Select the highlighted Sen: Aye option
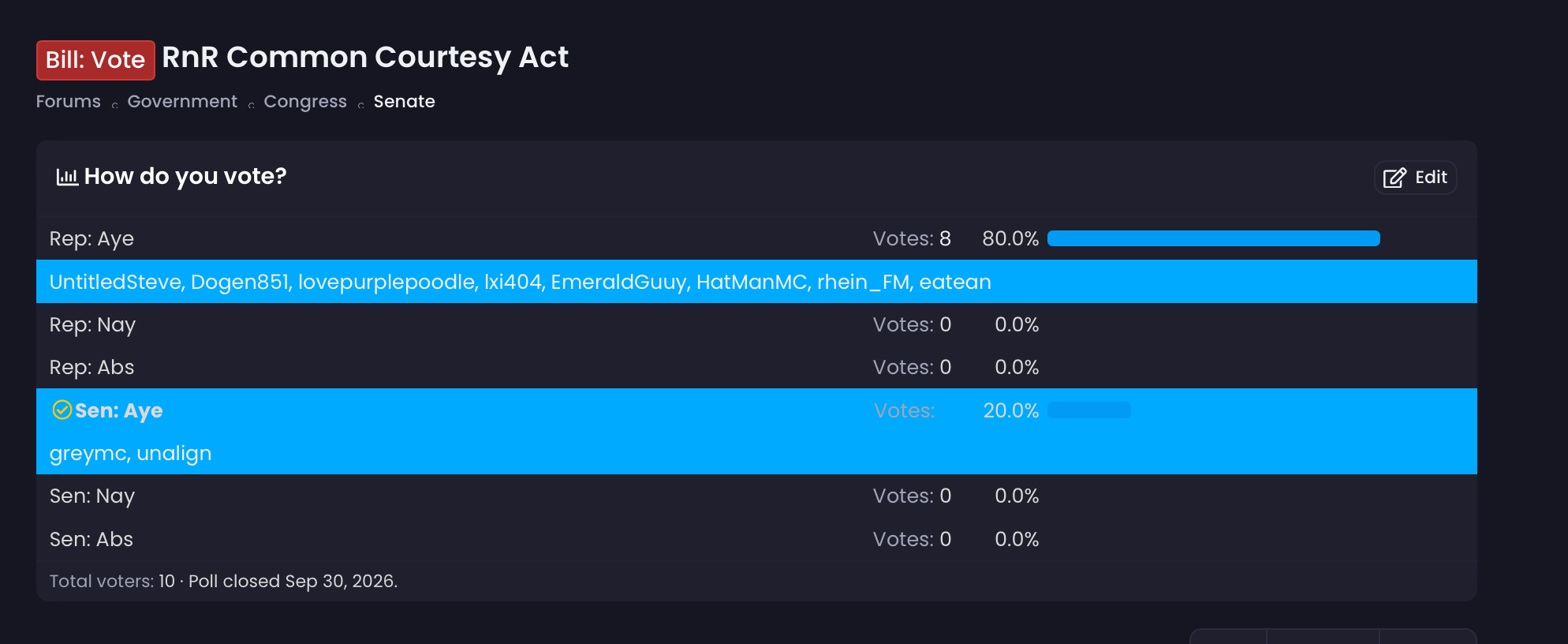This screenshot has height=644, width=1568. point(756,410)
